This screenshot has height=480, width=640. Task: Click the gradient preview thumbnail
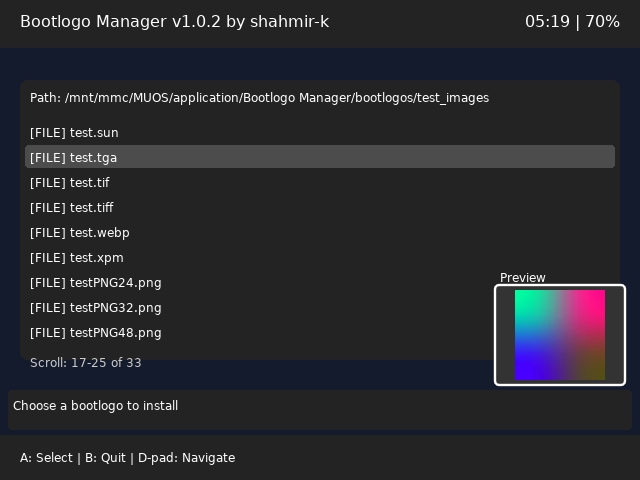[560, 335]
